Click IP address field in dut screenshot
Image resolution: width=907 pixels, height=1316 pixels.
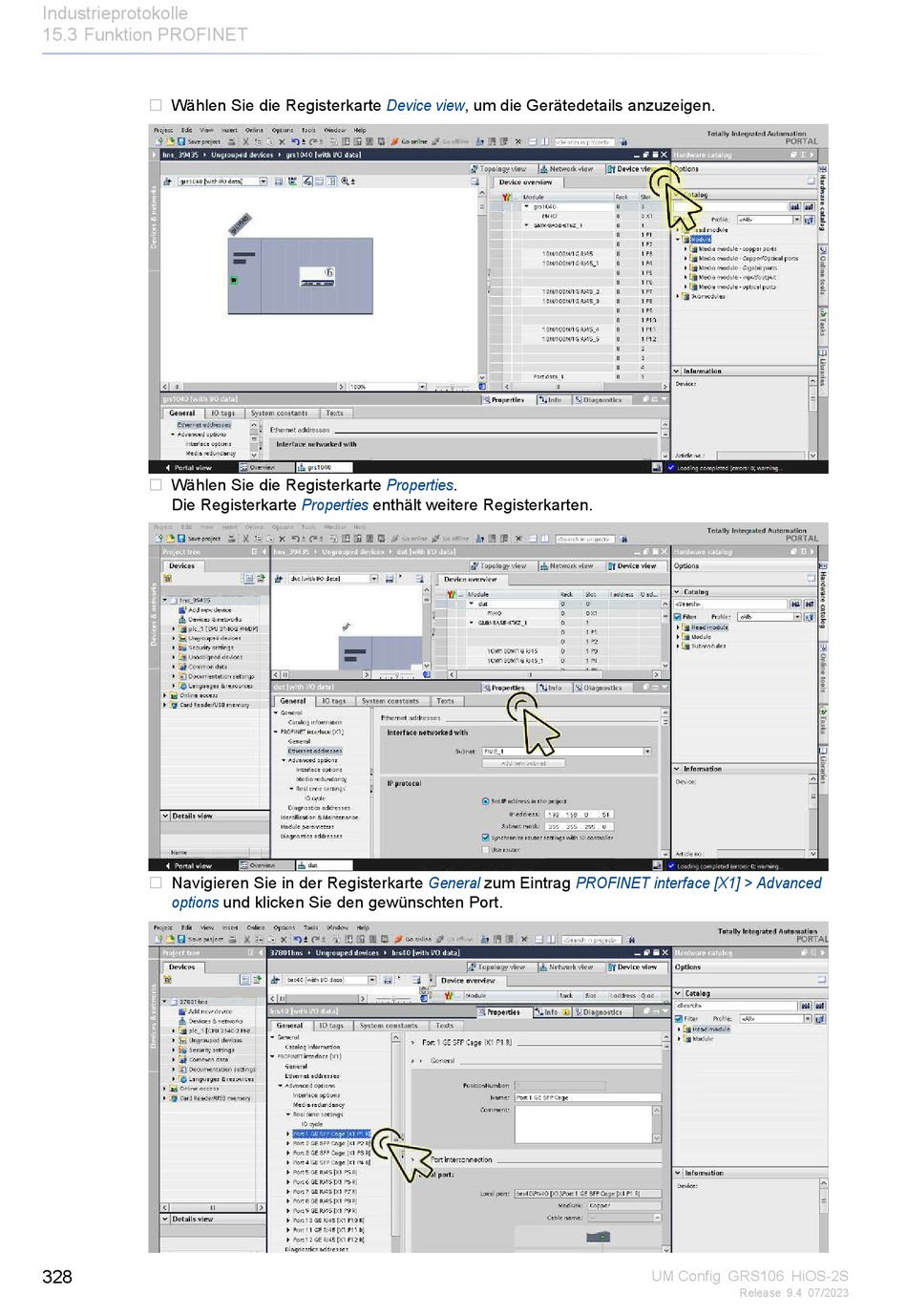coord(579,815)
